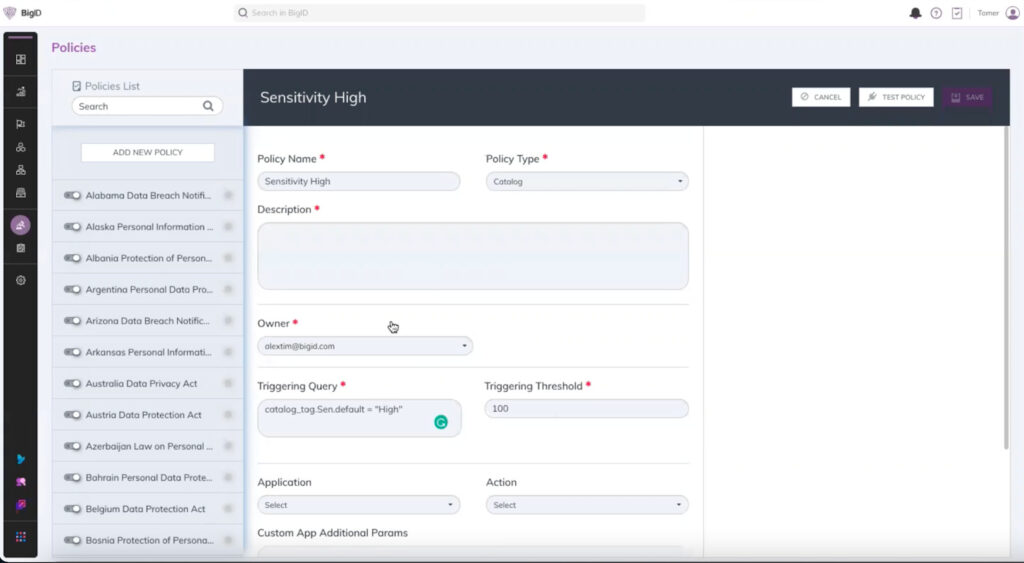The height and width of the screenshot is (563, 1024).
Task: Toggle the Alabama Data Breach policy switch
Action: pos(72,196)
